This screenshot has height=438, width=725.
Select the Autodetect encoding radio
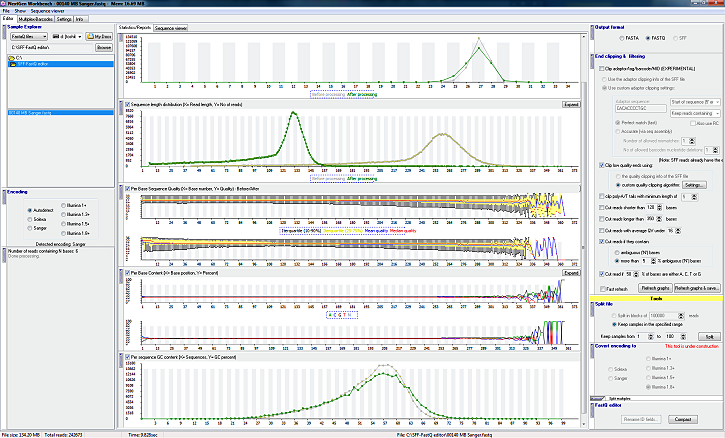click(30, 210)
